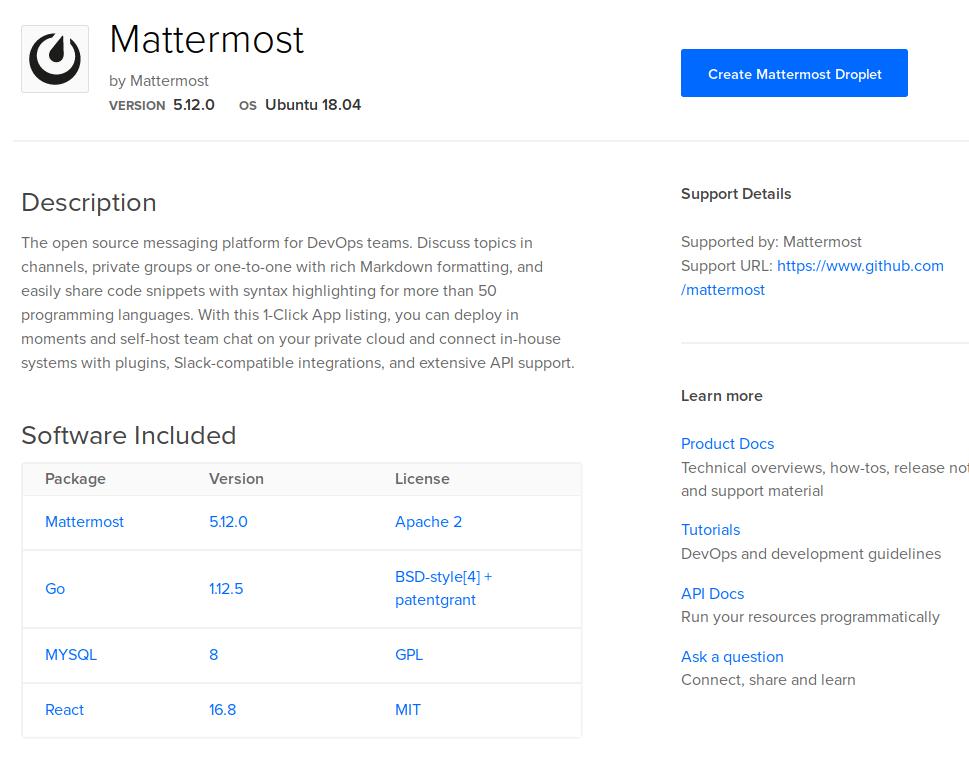Click the Mattermost package link in table
This screenshot has width=969, height=767.
point(84,522)
